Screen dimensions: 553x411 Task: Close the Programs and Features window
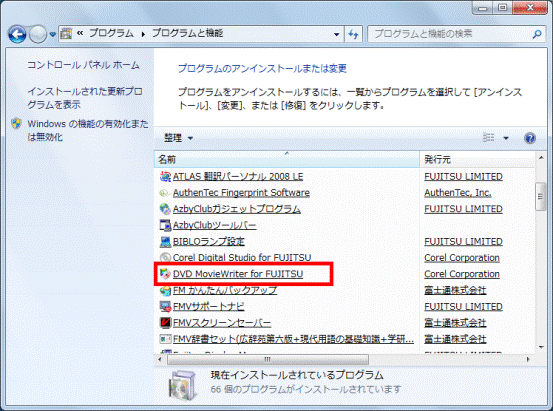coord(530,7)
